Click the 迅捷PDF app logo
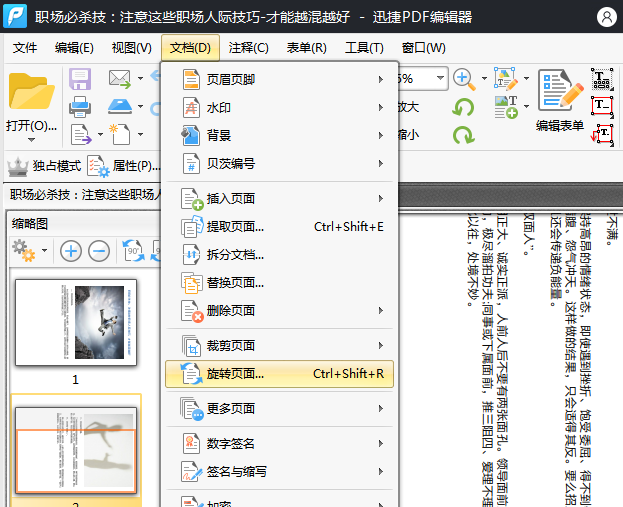Image resolution: width=623 pixels, height=507 pixels. [x=15, y=16]
